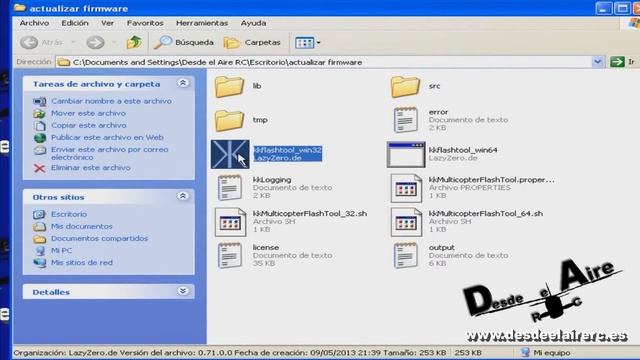Image resolution: width=640 pixels, height=360 pixels.
Task: Click the title bar folder icon
Action: 19,8
